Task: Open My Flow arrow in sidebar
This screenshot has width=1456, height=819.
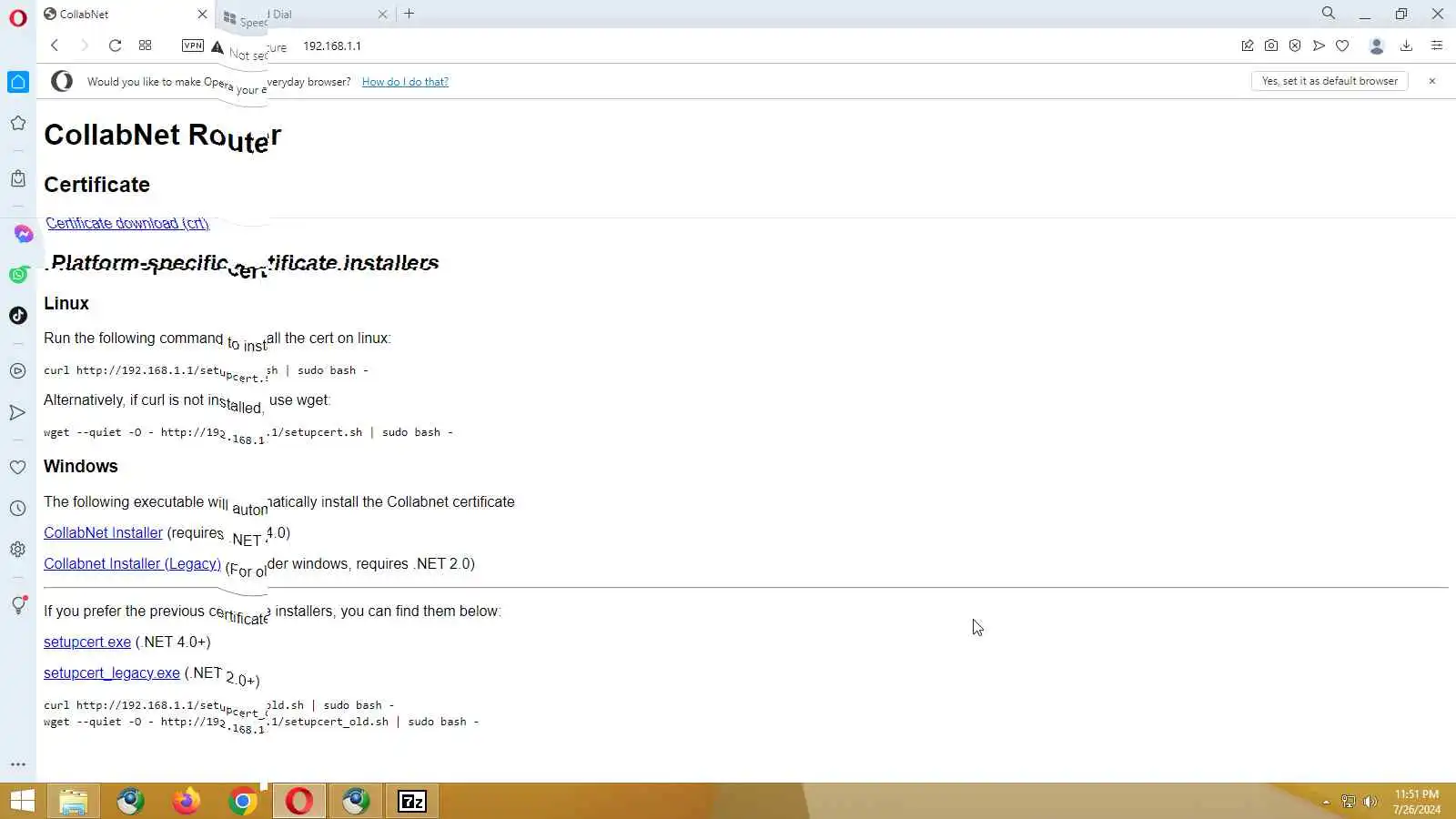Action: click(18, 412)
